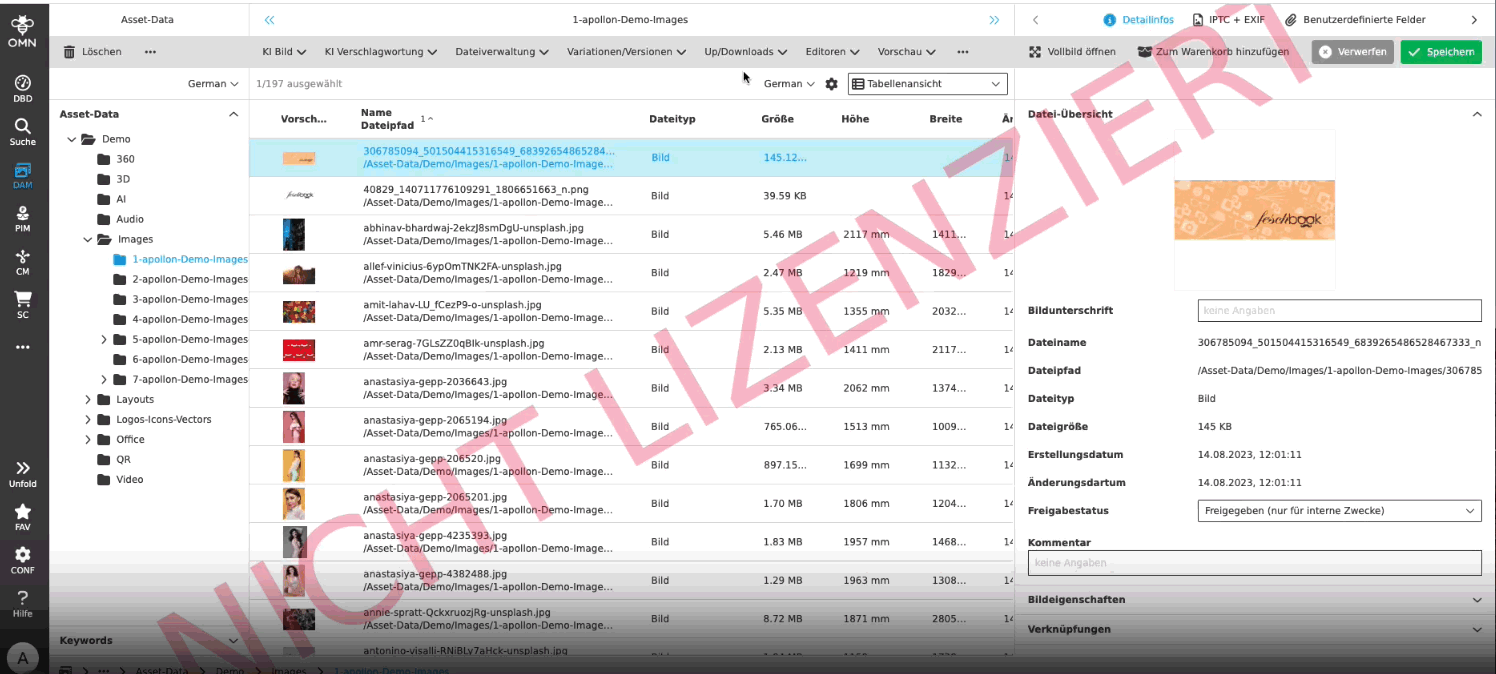Select the QR folder
Image resolution: width=1496 pixels, height=674 pixels.
click(123, 459)
